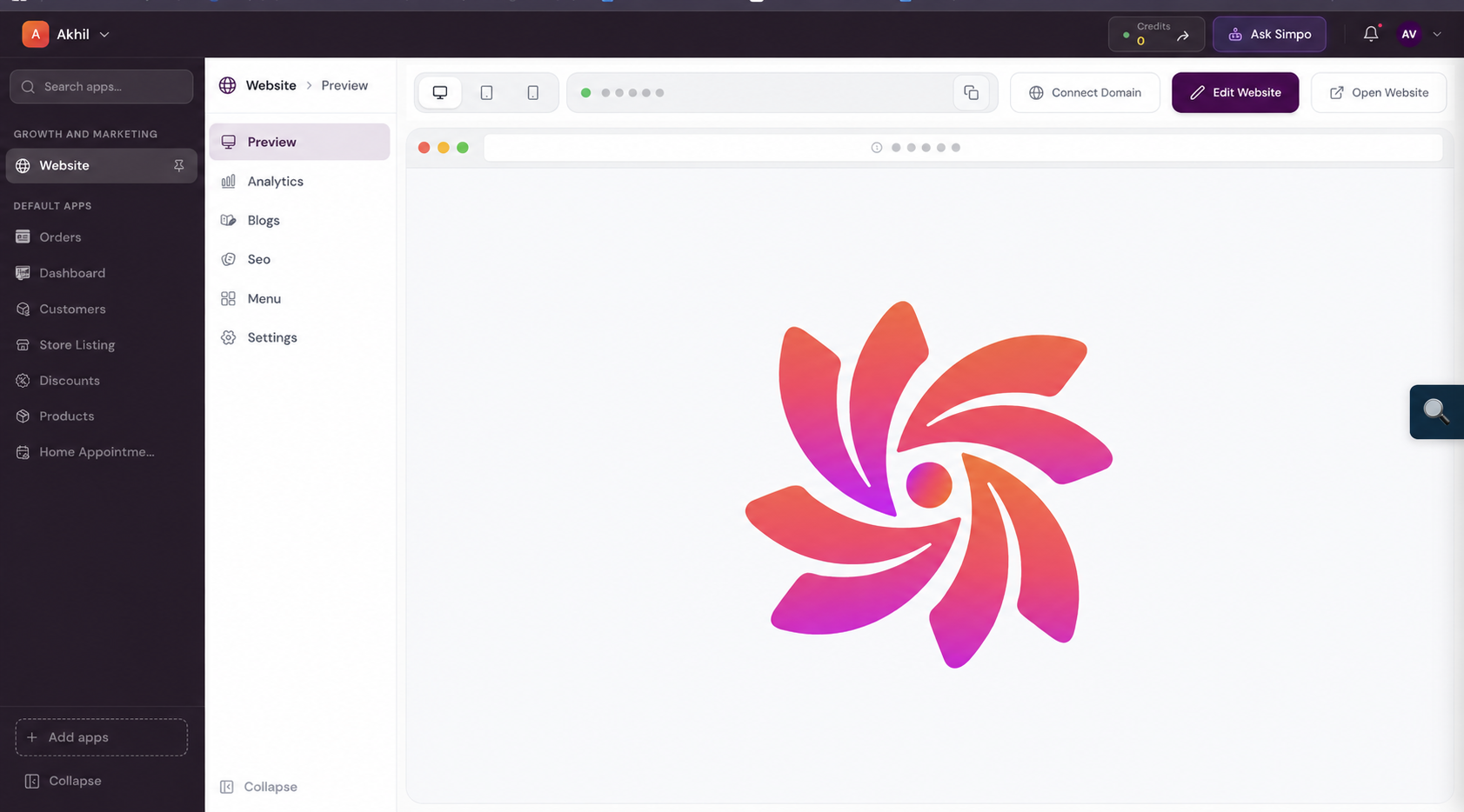
Task: Open notifications bell
Action: tap(1371, 34)
